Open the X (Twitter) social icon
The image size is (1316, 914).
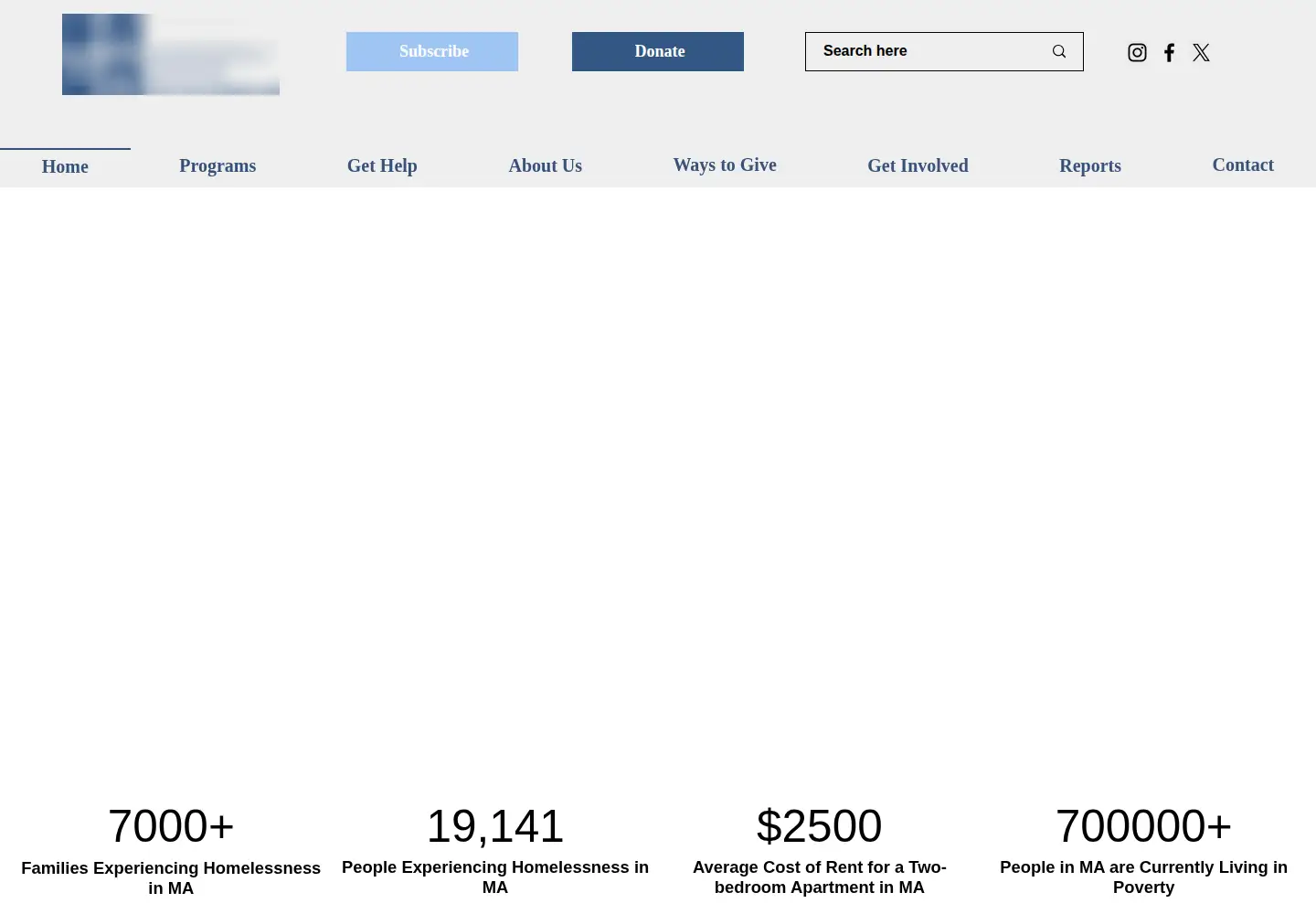1201,53
